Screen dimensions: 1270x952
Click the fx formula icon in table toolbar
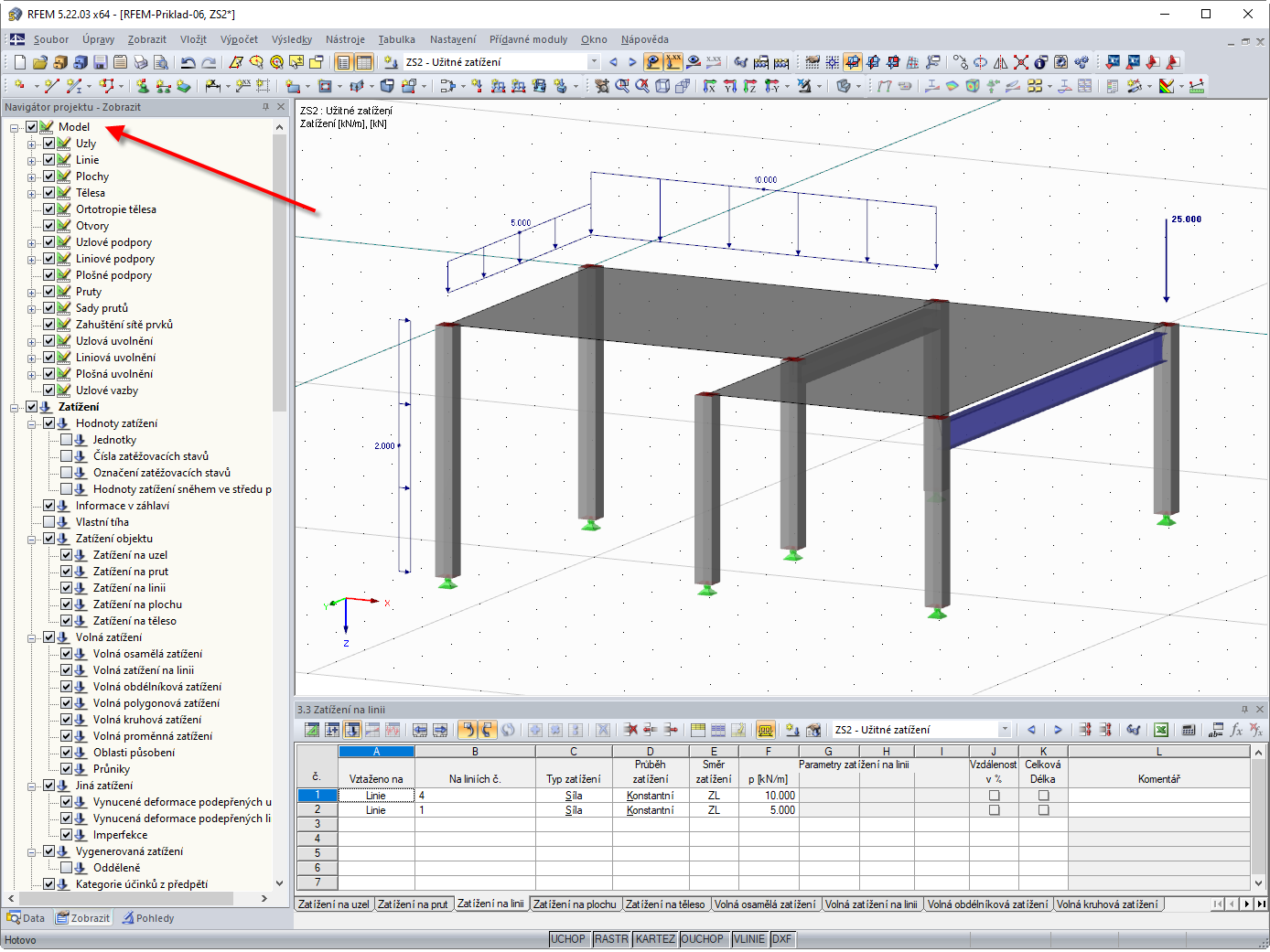[x=1236, y=730]
